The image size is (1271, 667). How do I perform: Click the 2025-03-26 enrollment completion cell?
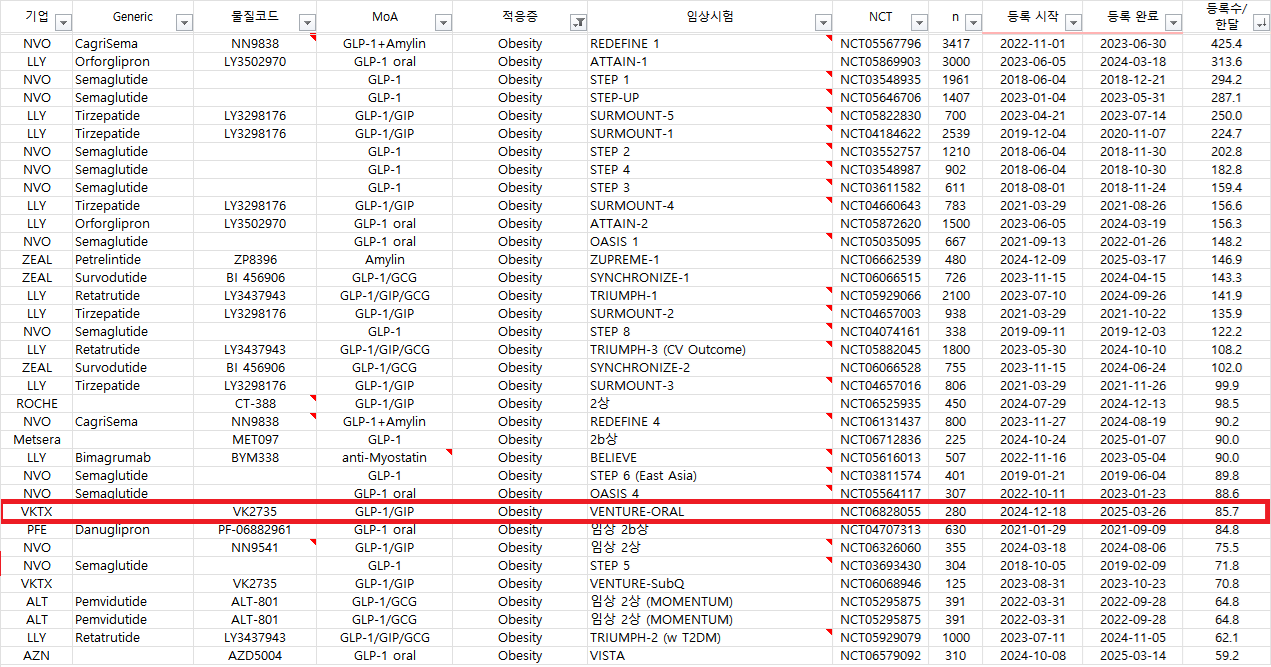[1133, 512]
